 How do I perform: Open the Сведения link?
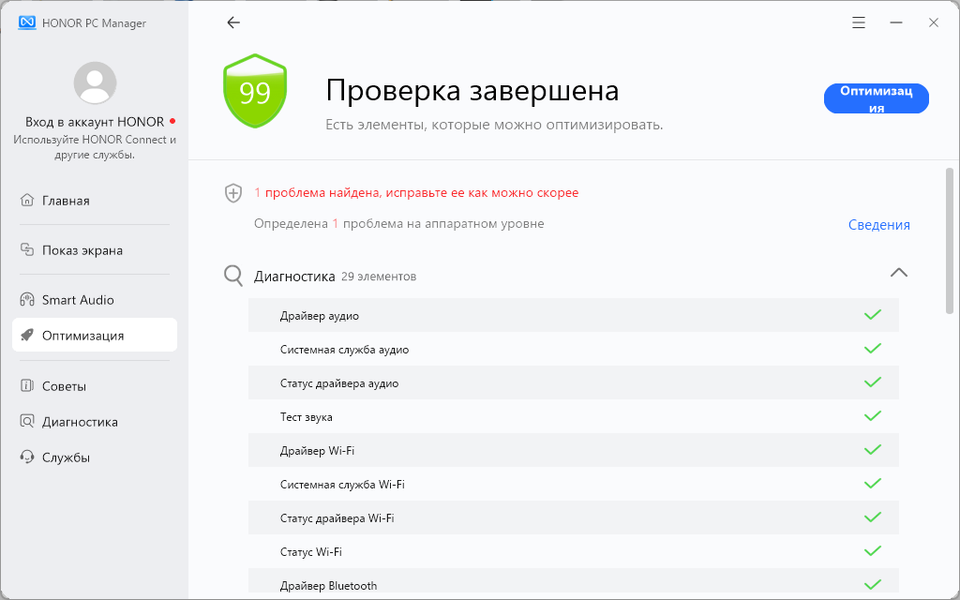click(879, 225)
